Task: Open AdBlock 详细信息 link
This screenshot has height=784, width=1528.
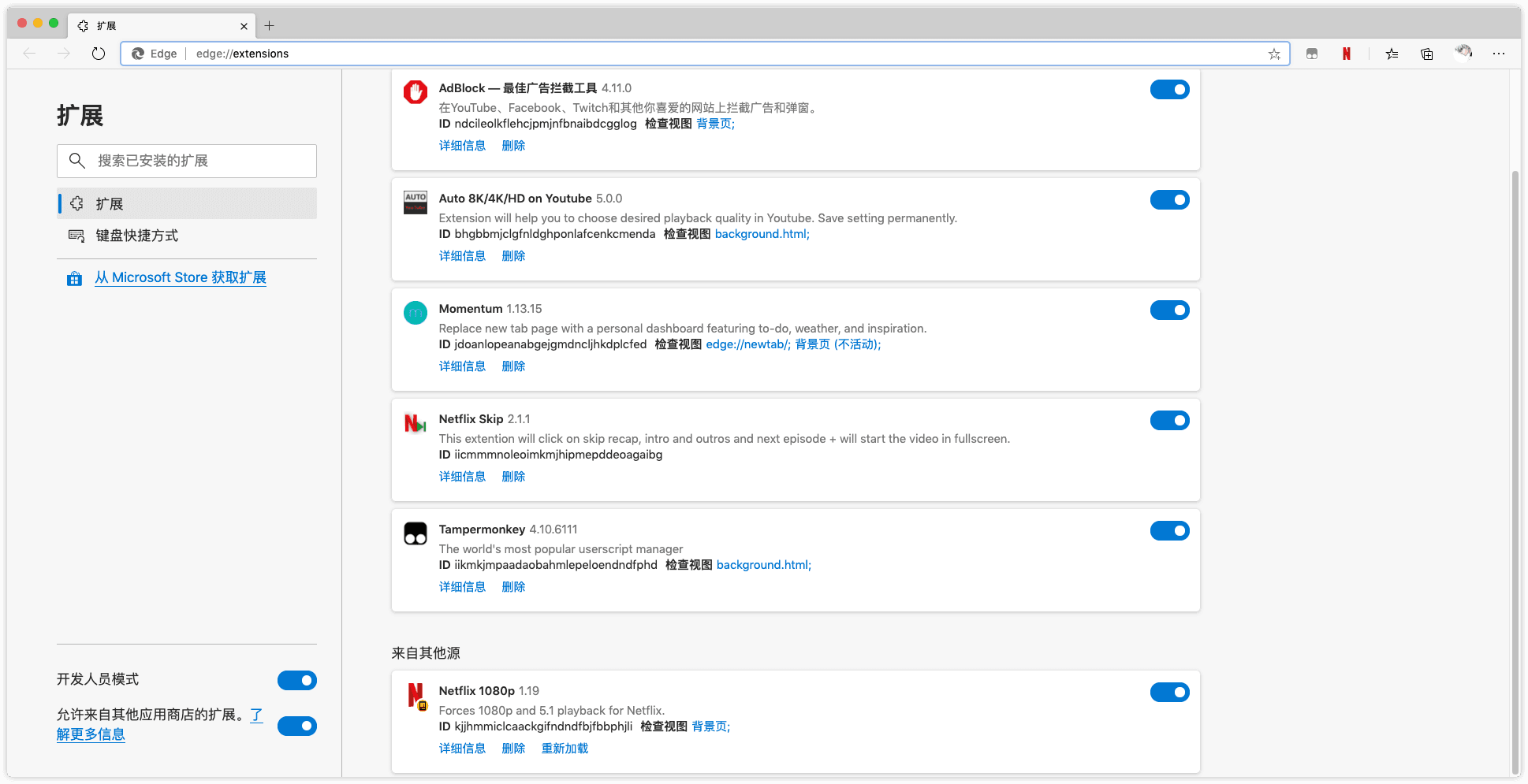Action: tap(462, 146)
